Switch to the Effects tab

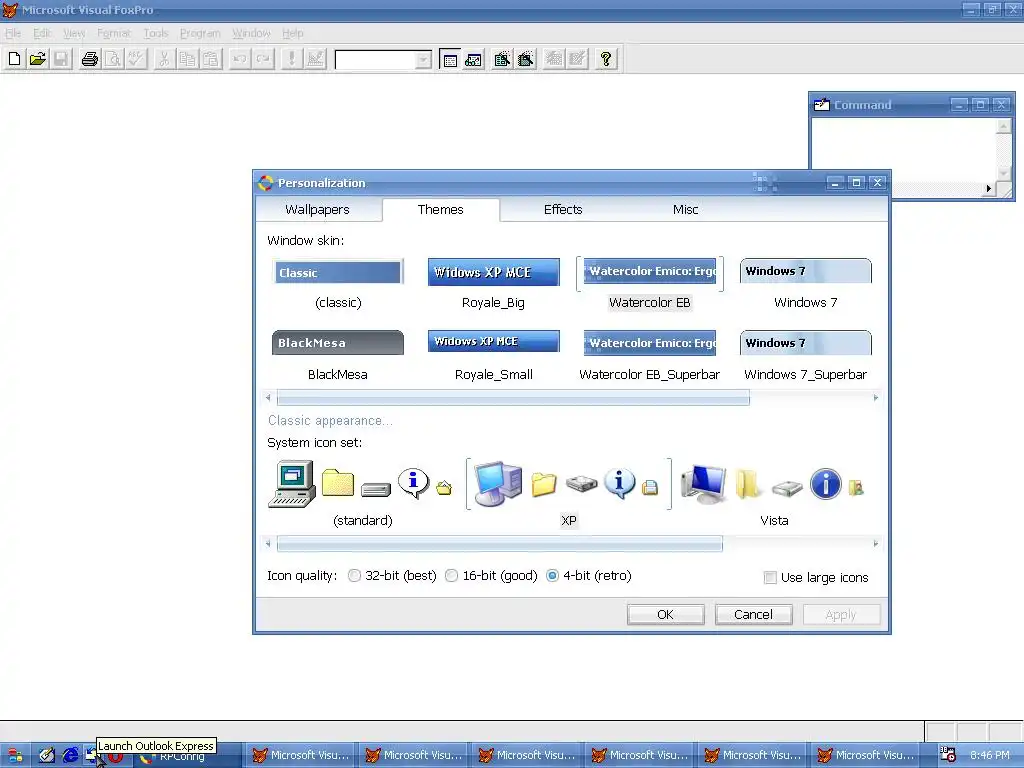[563, 210]
